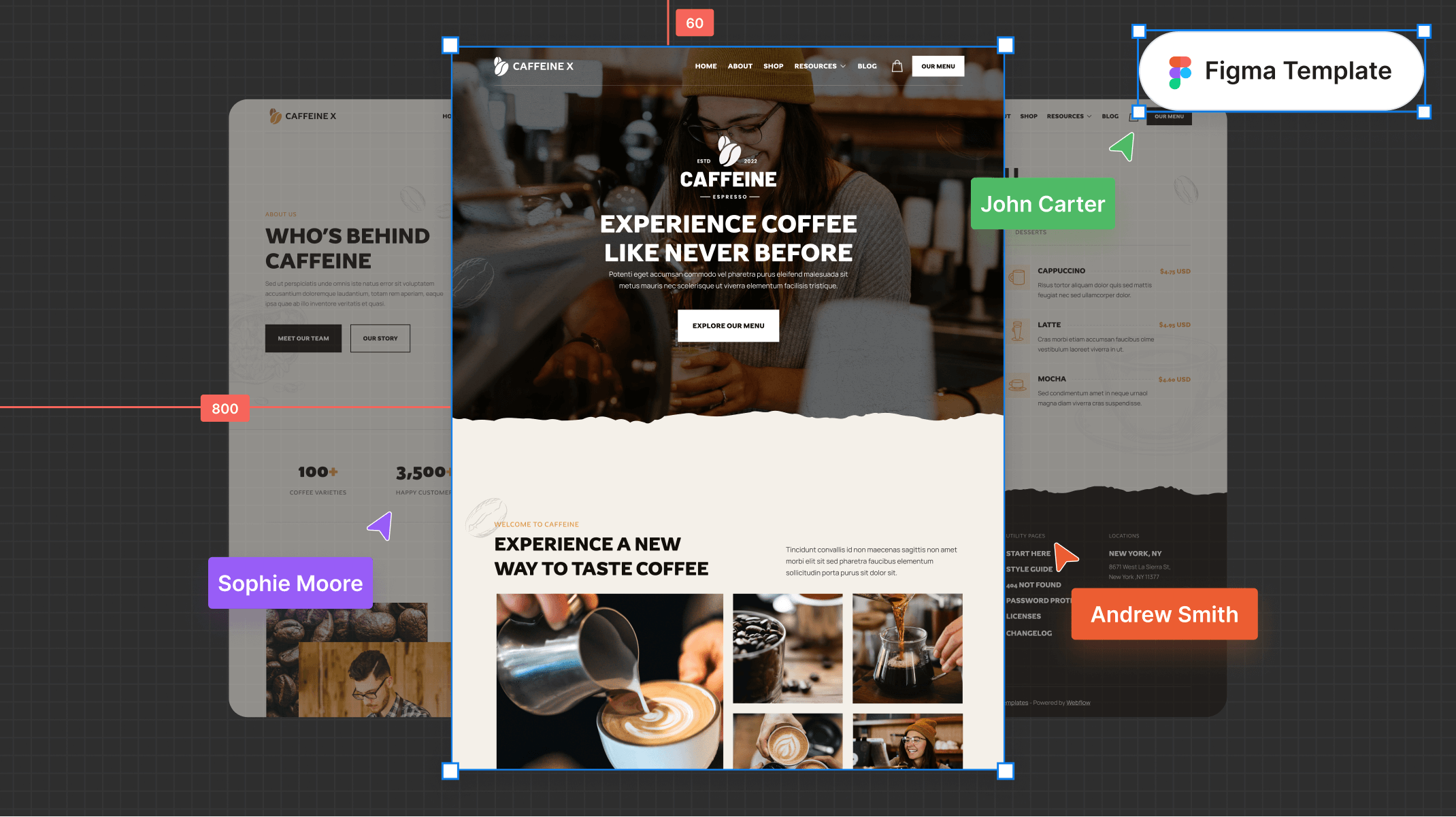The height and width of the screenshot is (817, 1456).
Task: Click the shopping cart icon in navbar
Action: pyautogui.click(x=897, y=66)
